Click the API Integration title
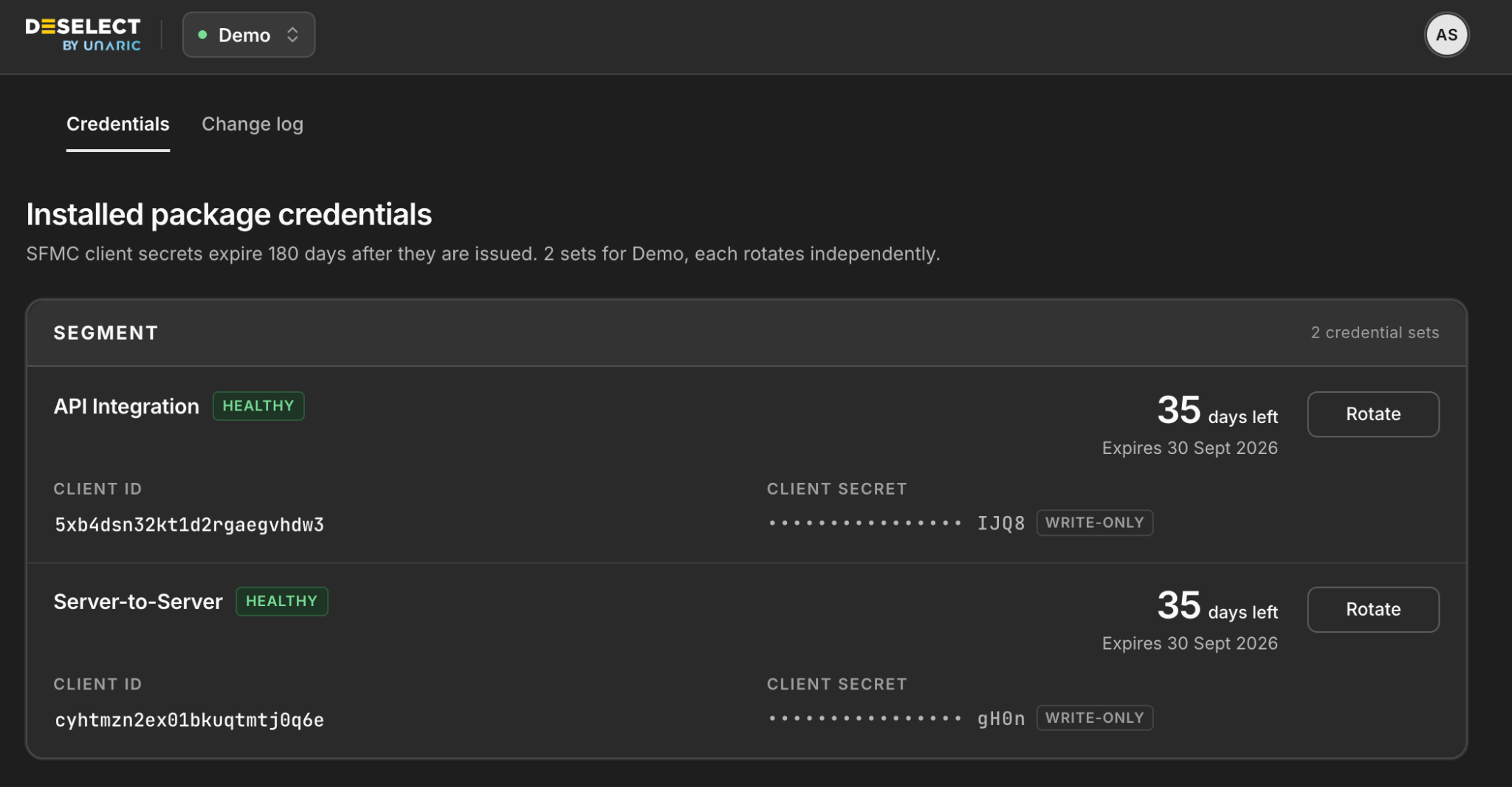Image resolution: width=1512 pixels, height=787 pixels. coord(126,406)
